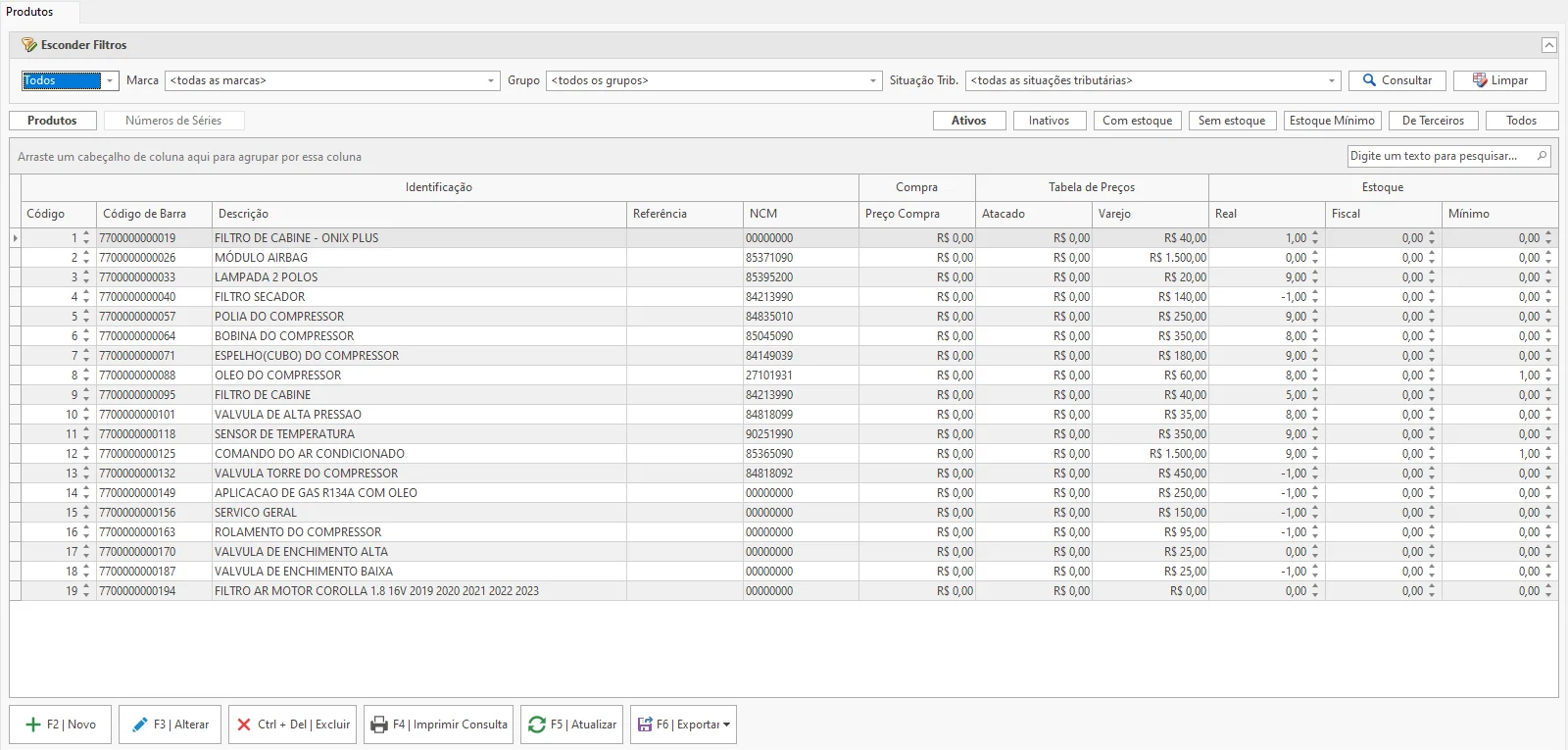The width and height of the screenshot is (1568, 750).
Task: Select the Inativos filter
Action: coord(1050,121)
